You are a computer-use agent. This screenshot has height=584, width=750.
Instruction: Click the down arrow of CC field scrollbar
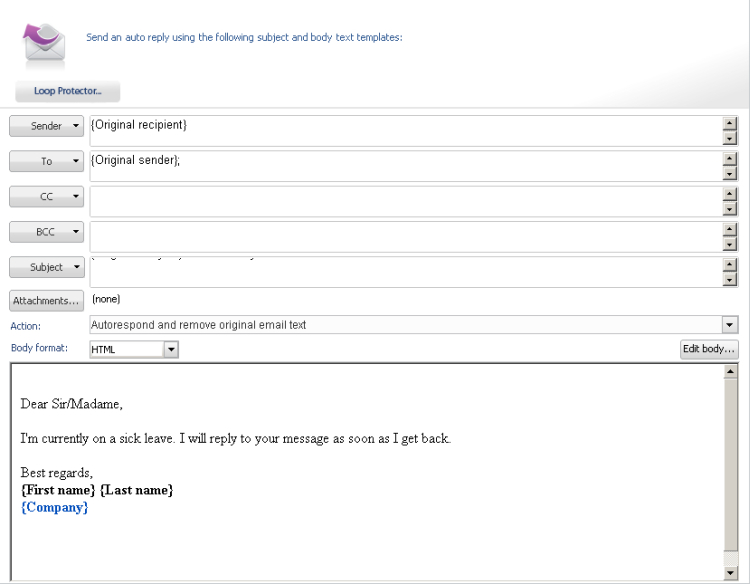[729, 209]
